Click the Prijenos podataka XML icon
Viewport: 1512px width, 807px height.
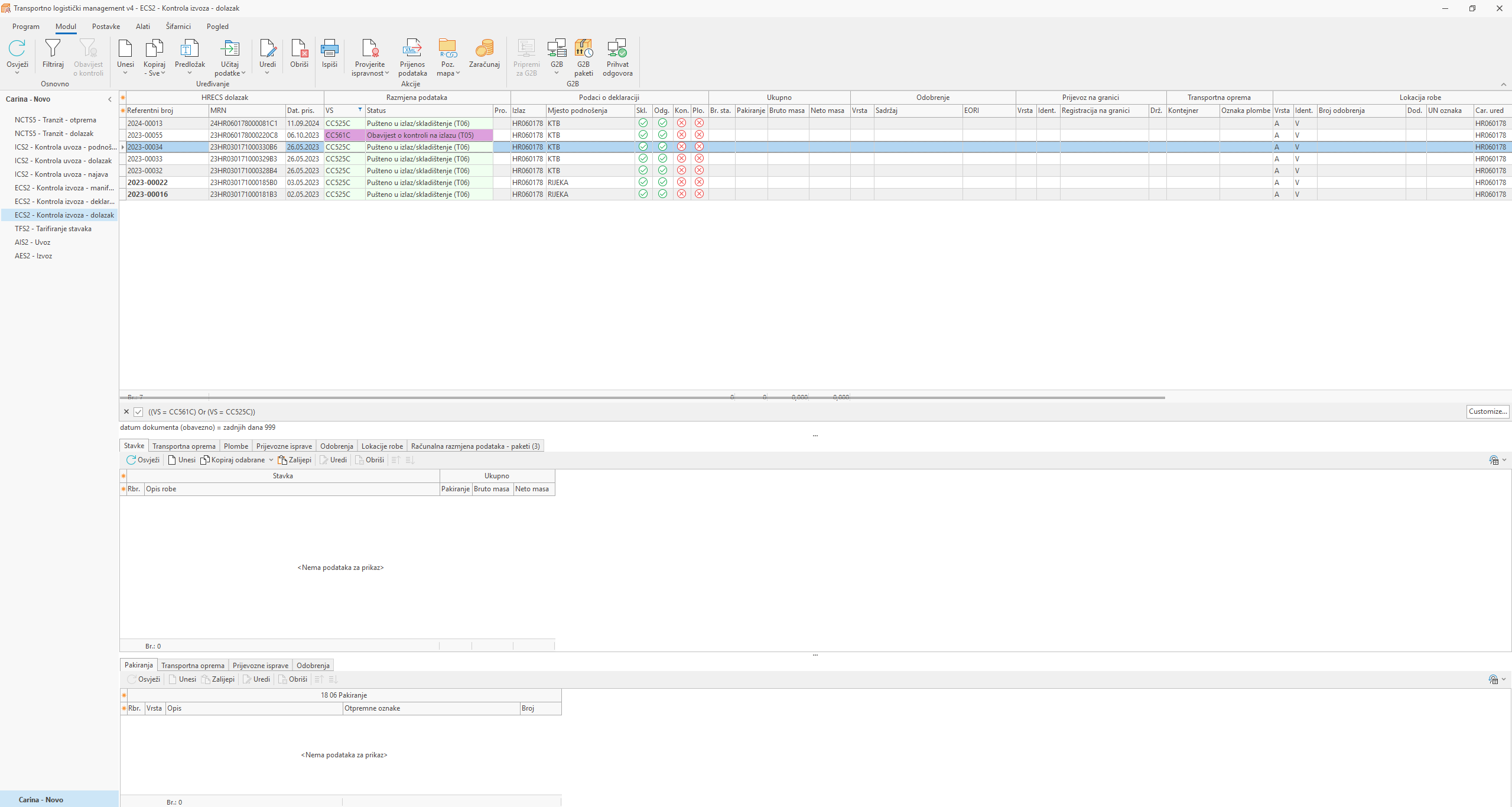pos(412,48)
